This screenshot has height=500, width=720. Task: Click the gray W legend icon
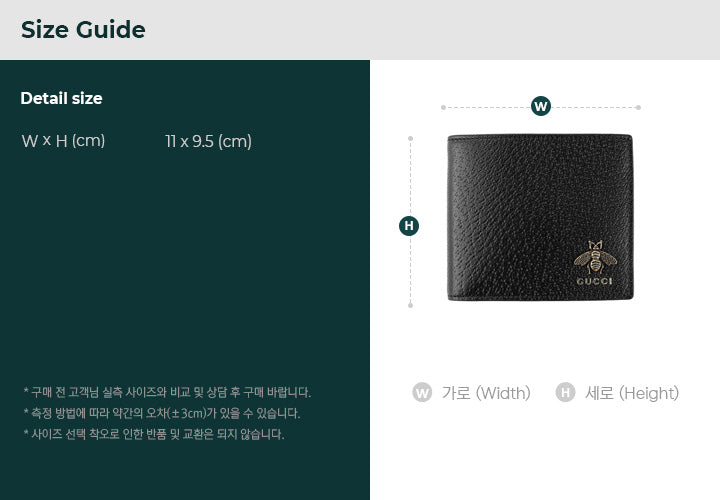422,393
